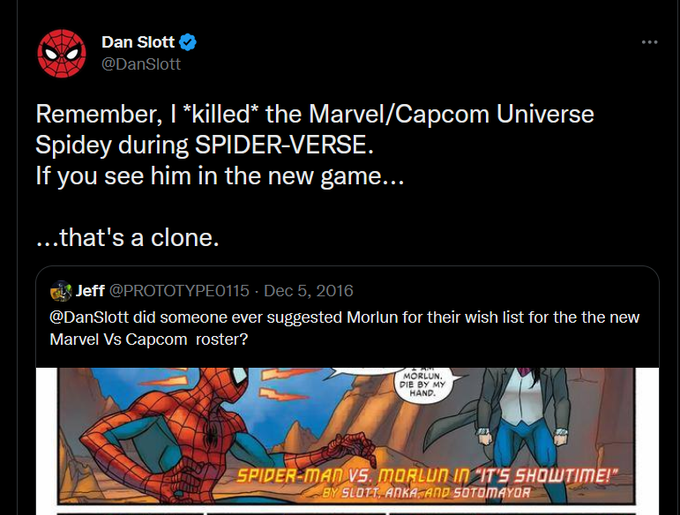The width and height of the screenshot is (680, 515).
Task: Open the @DanSlott handle link
Action: pyautogui.click(x=141, y=64)
